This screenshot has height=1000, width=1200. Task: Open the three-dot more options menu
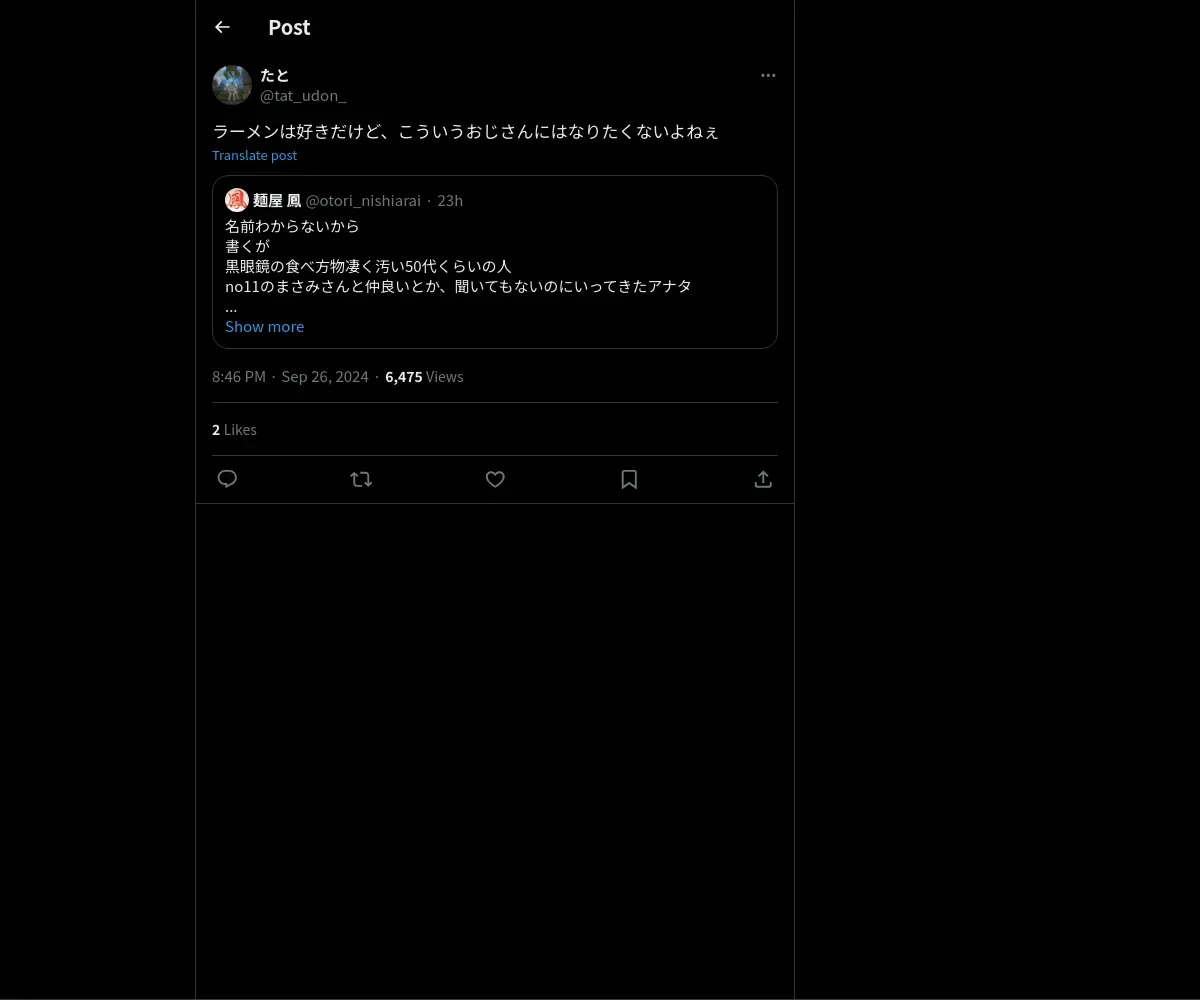coord(768,76)
